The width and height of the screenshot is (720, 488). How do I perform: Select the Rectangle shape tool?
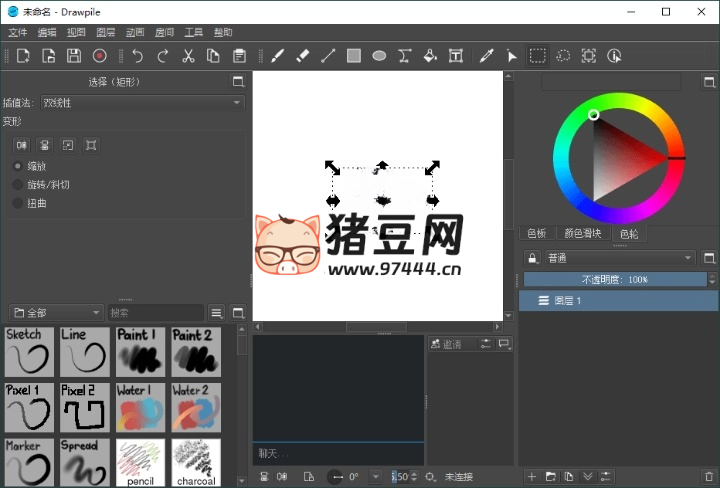coord(354,56)
